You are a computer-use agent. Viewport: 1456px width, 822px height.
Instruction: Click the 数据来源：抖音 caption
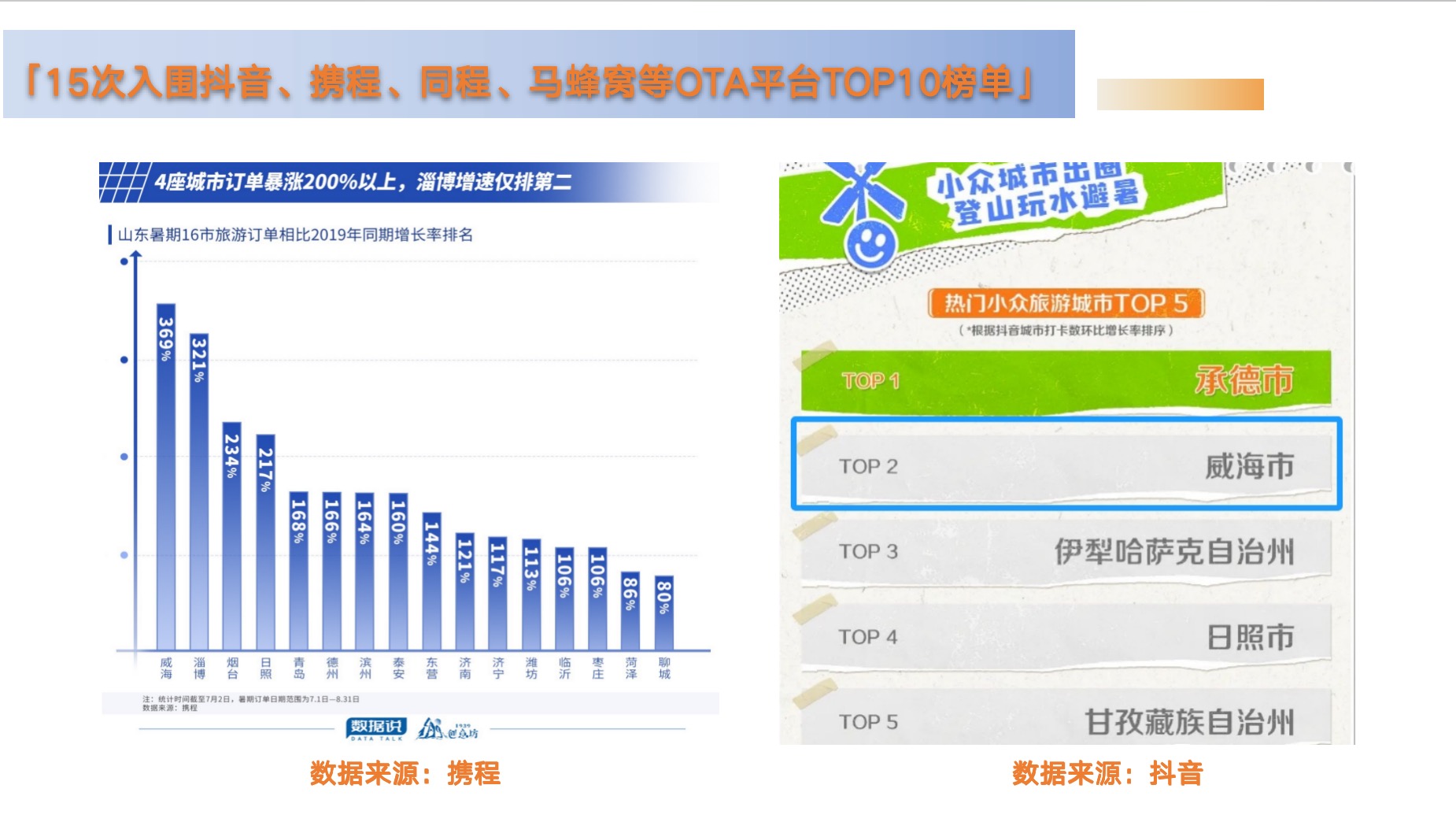[1107, 773]
